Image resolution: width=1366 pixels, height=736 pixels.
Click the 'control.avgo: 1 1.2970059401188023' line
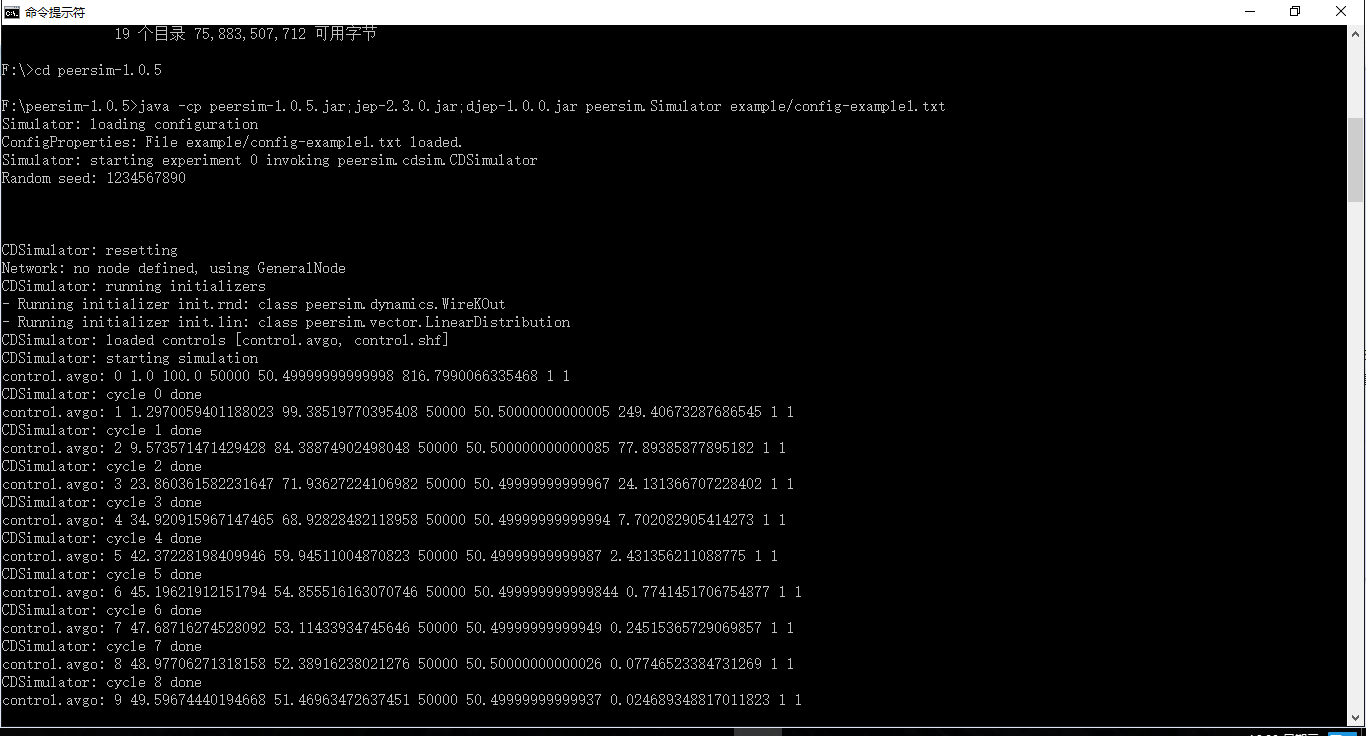pyautogui.click(x=397, y=412)
